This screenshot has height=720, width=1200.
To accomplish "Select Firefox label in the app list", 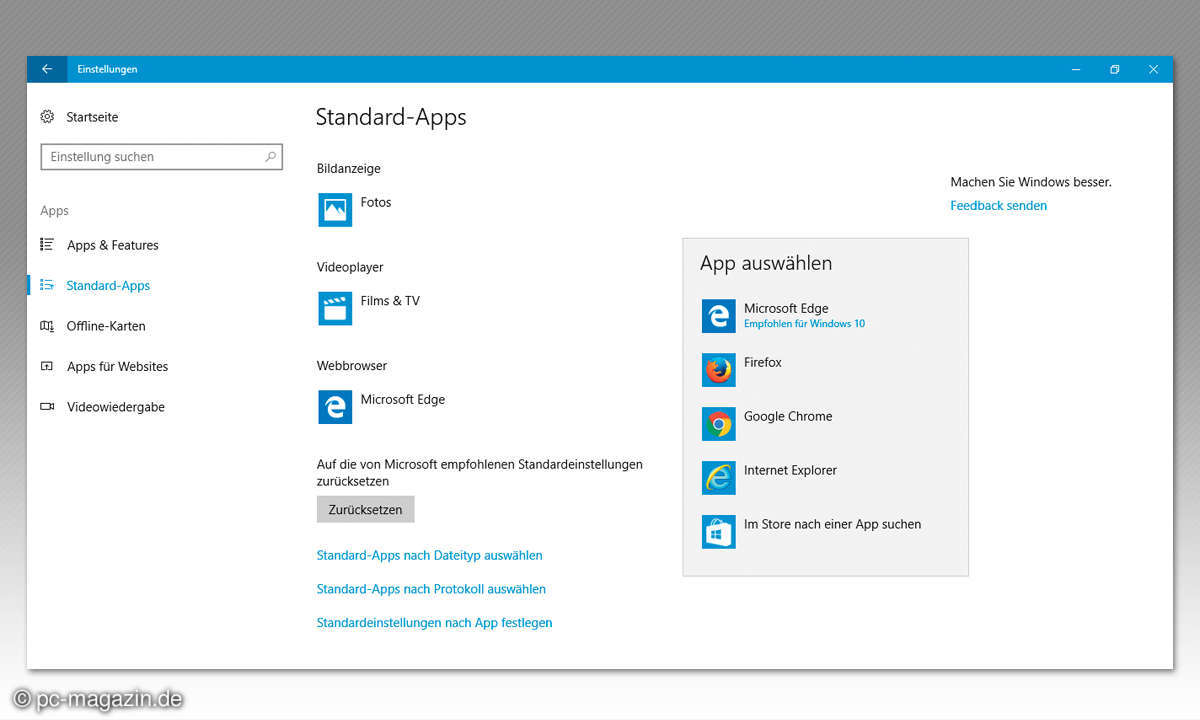I will [x=763, y=362].
